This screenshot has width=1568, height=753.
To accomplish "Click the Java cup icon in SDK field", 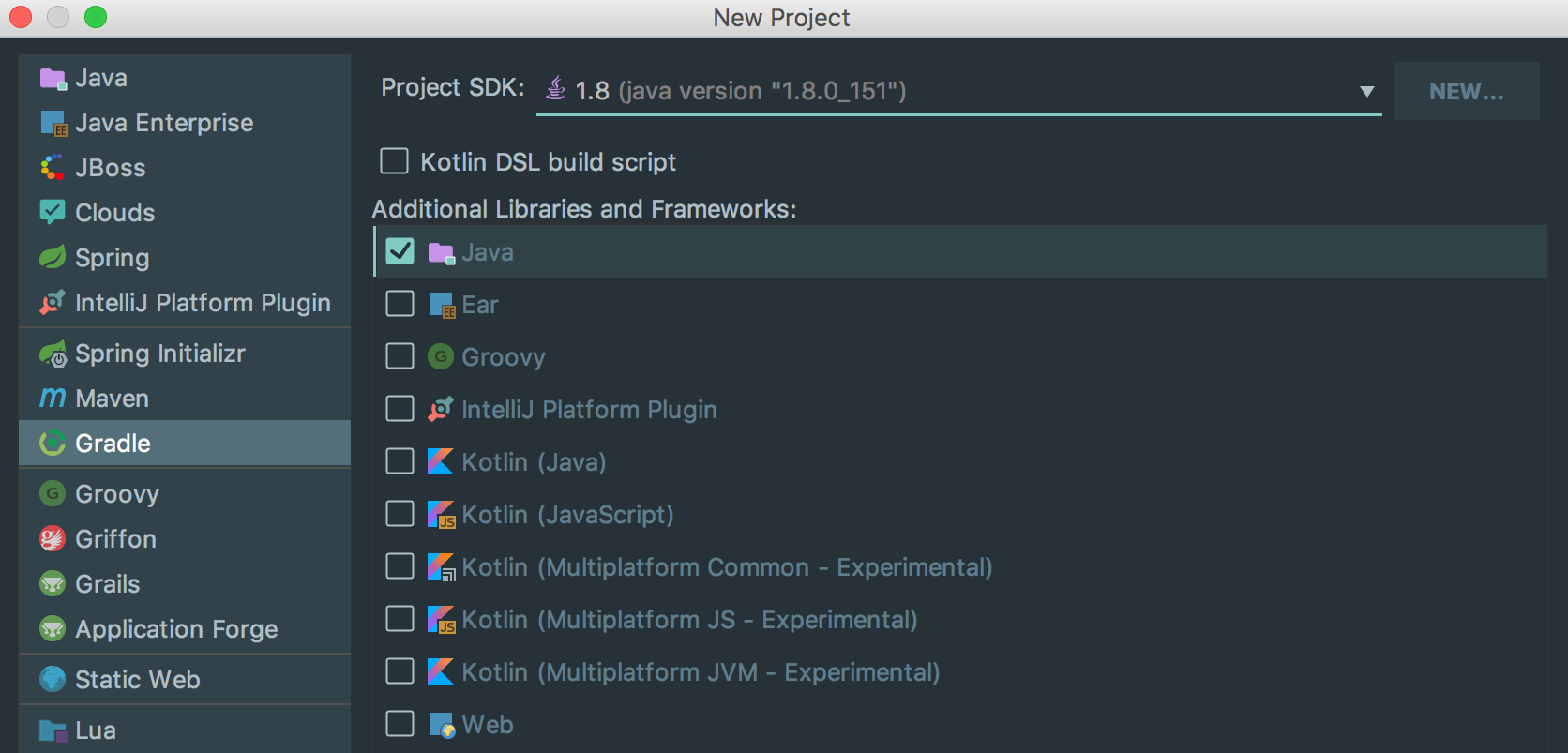I will tap(556, 88).
